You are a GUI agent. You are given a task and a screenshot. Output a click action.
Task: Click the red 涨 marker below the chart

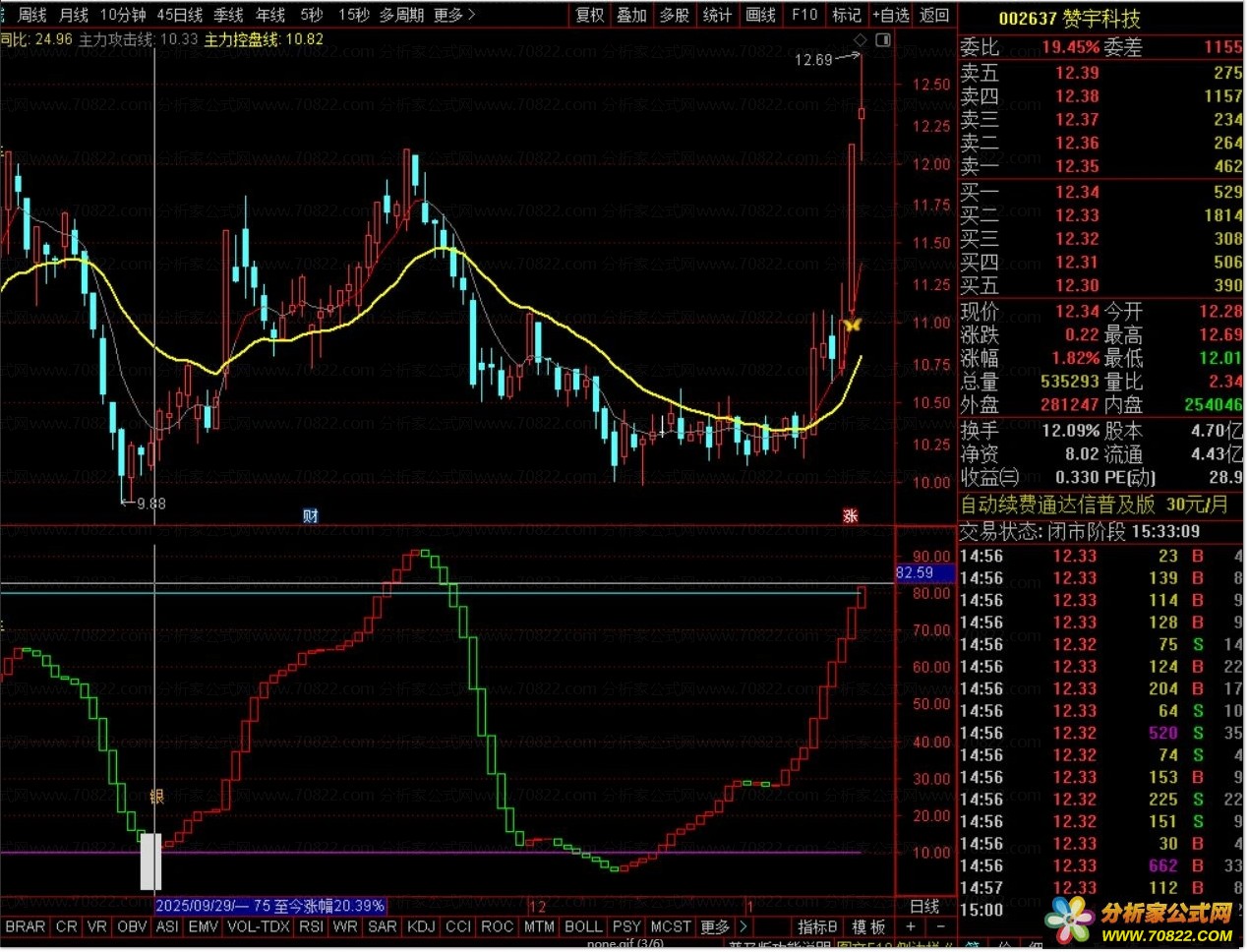pyautogui.click(x=851, y=516)
